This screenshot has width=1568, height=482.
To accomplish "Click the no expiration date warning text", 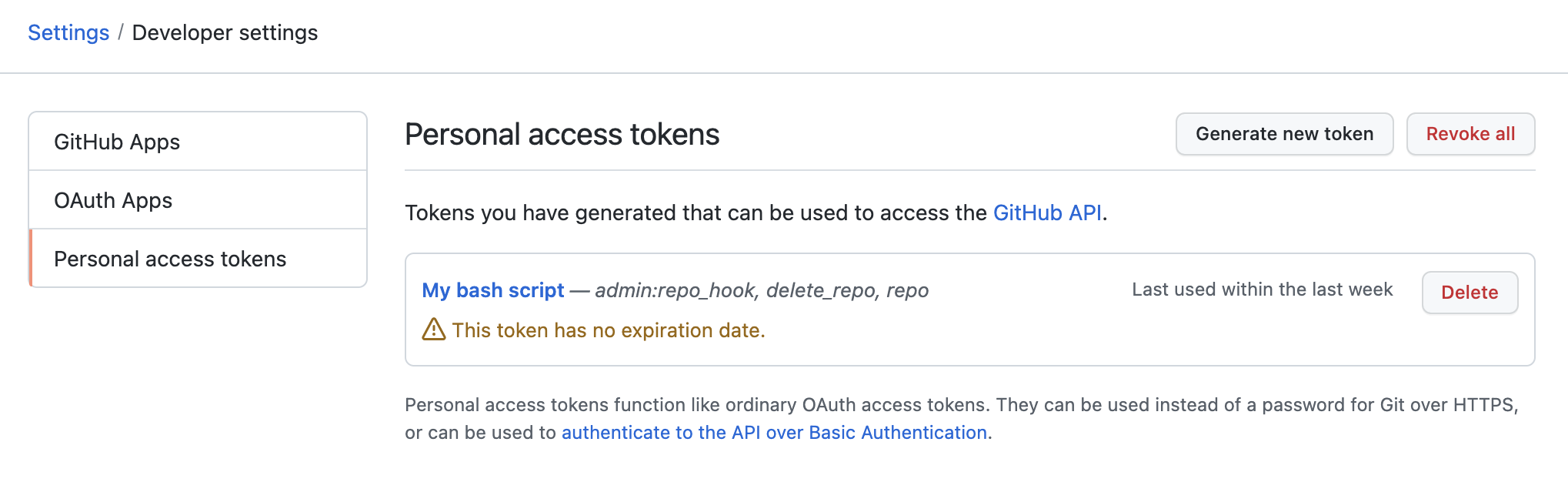I will tap(609, 330).
